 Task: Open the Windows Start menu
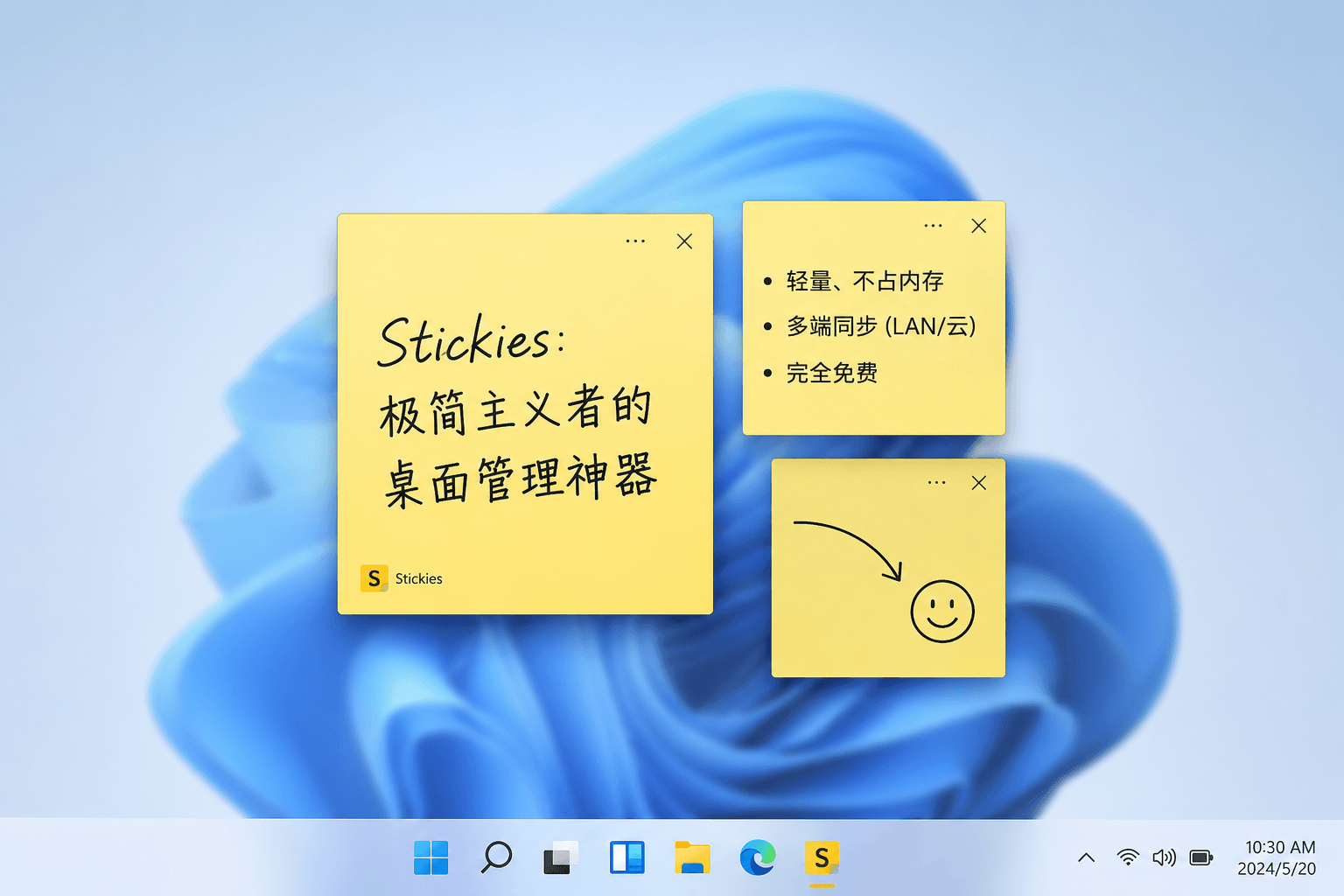[x=430, y=857]
